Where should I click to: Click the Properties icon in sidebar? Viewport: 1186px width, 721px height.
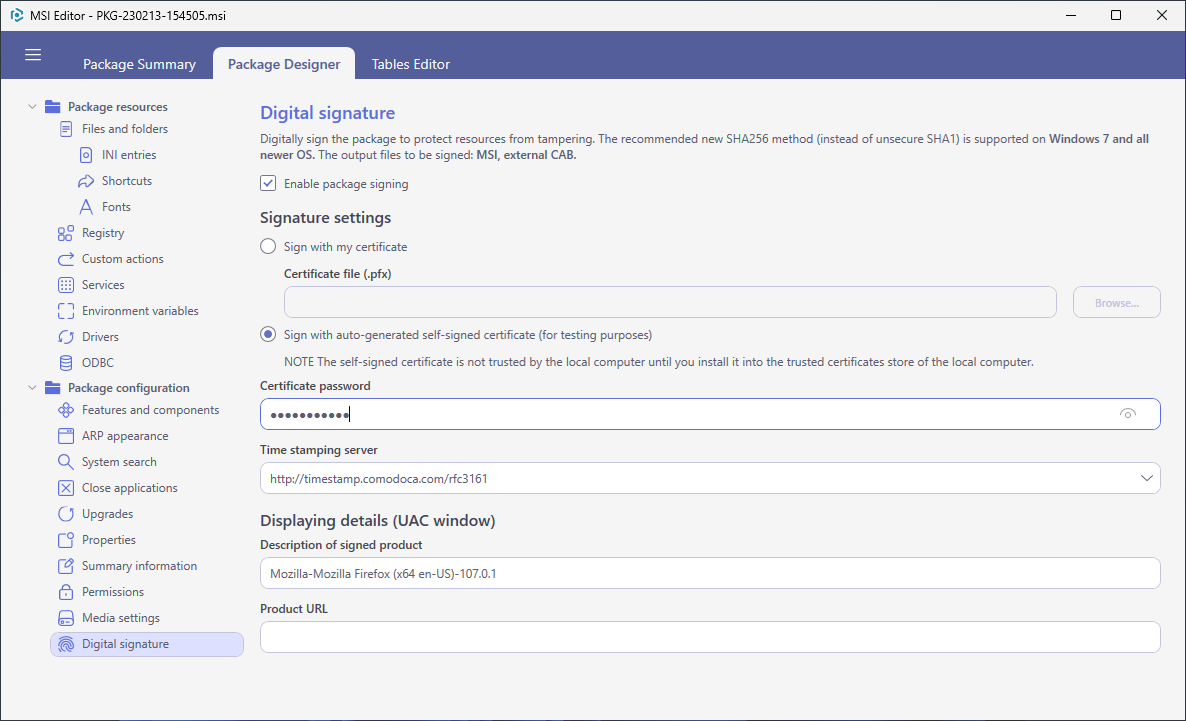(x=66, y=540)
